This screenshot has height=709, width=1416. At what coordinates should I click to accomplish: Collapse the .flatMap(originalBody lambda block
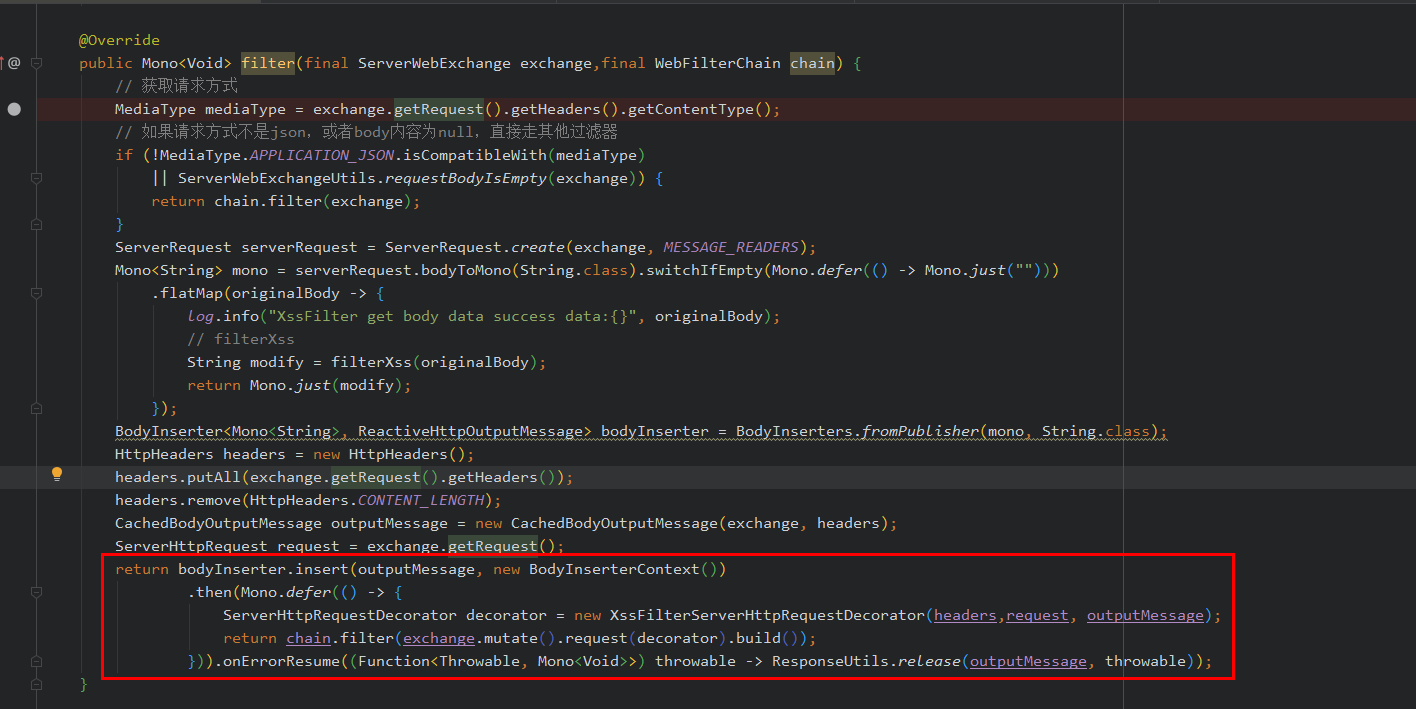click(x=36, y=293)
